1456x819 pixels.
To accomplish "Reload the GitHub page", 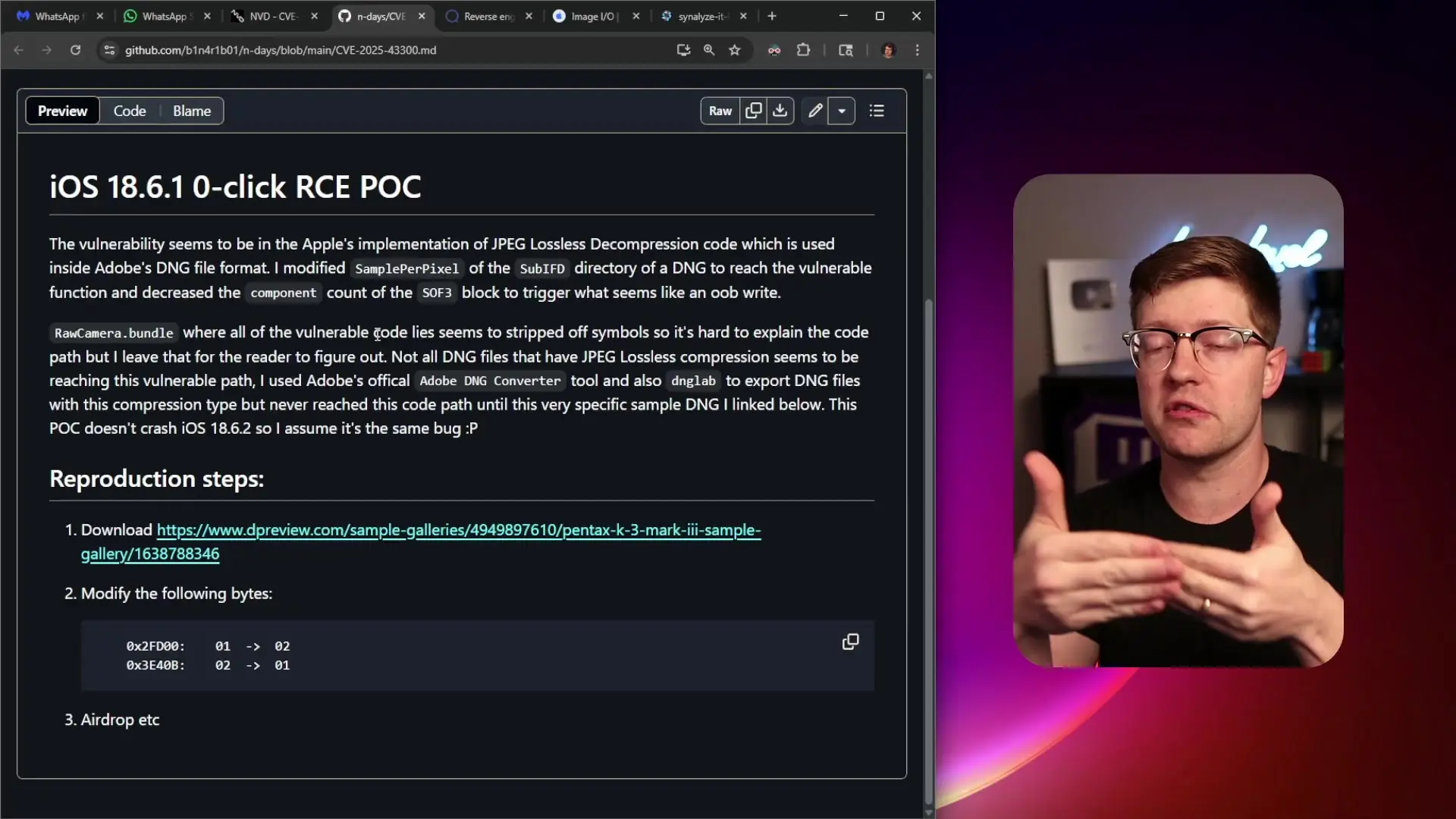I will click(x=75, y=50).
